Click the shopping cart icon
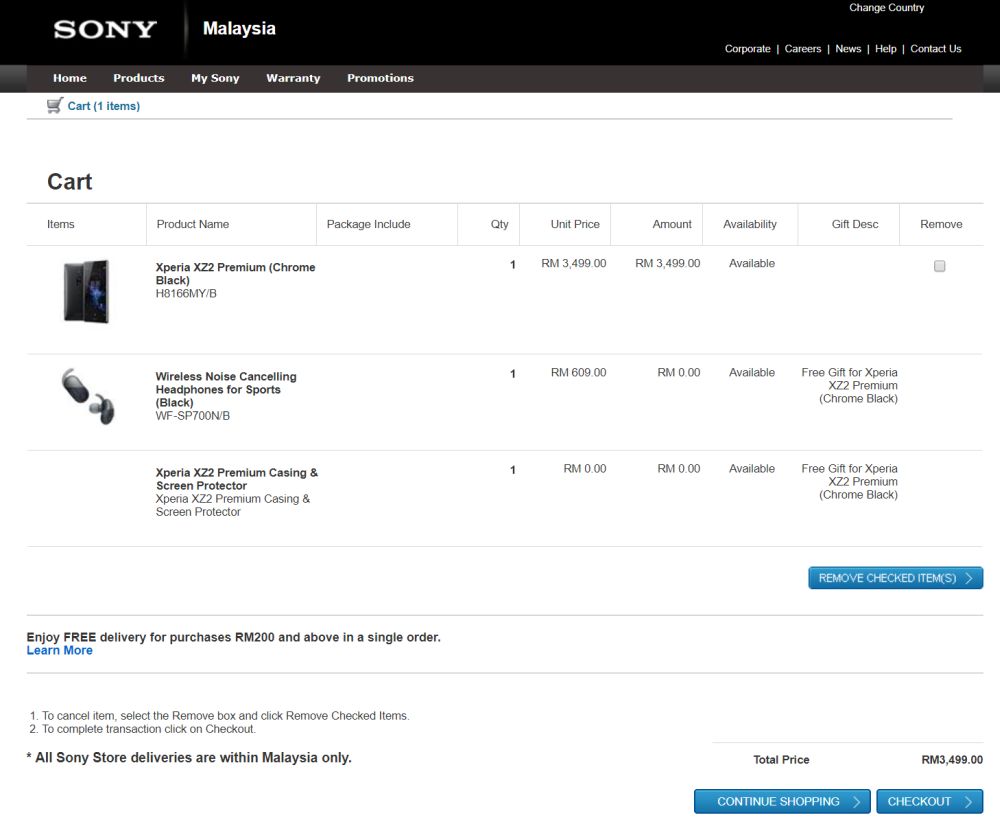The height and width of the screenshot is (824, 1000). coord(54,105)
